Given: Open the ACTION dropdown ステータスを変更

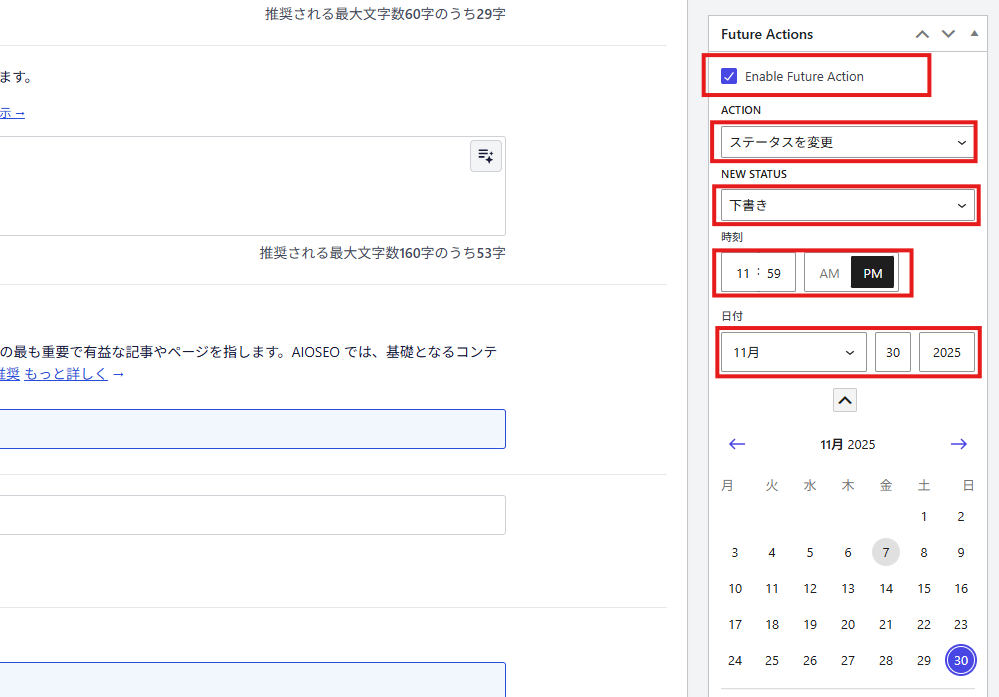Looking at the screenshot, I should point(847,142).
